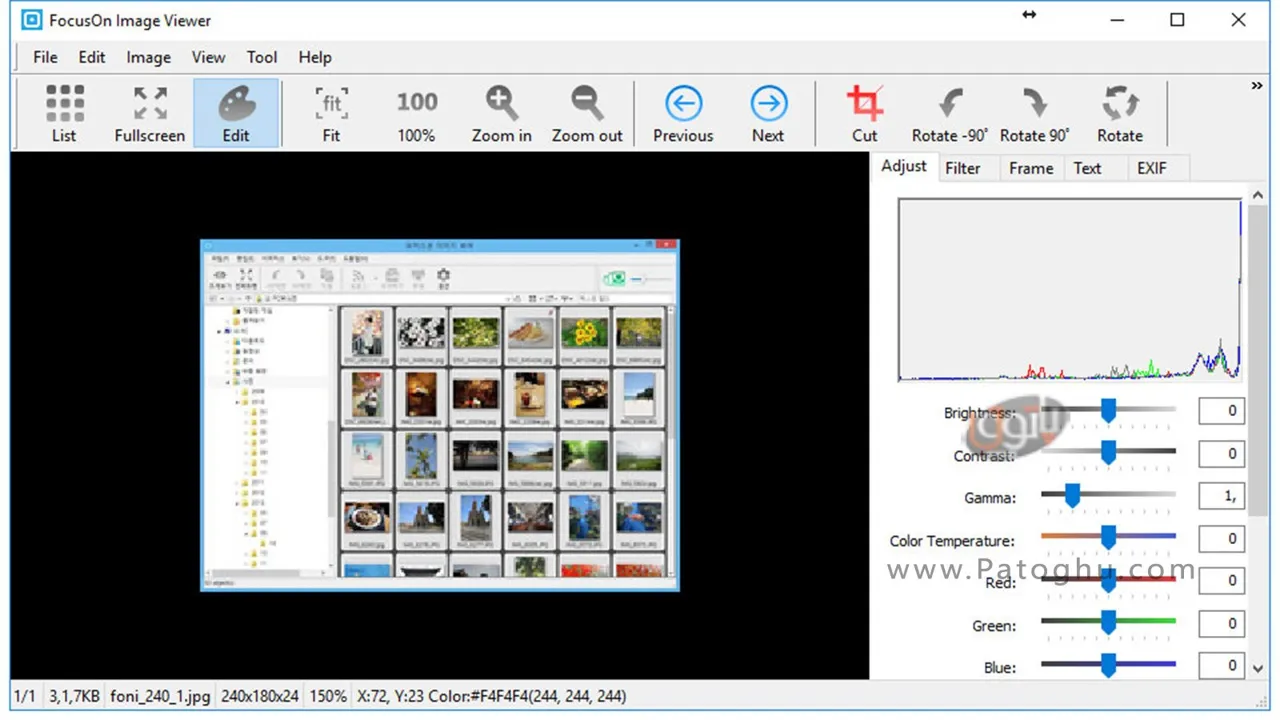Click the 3,1,7KB file size text

point(75,696)
